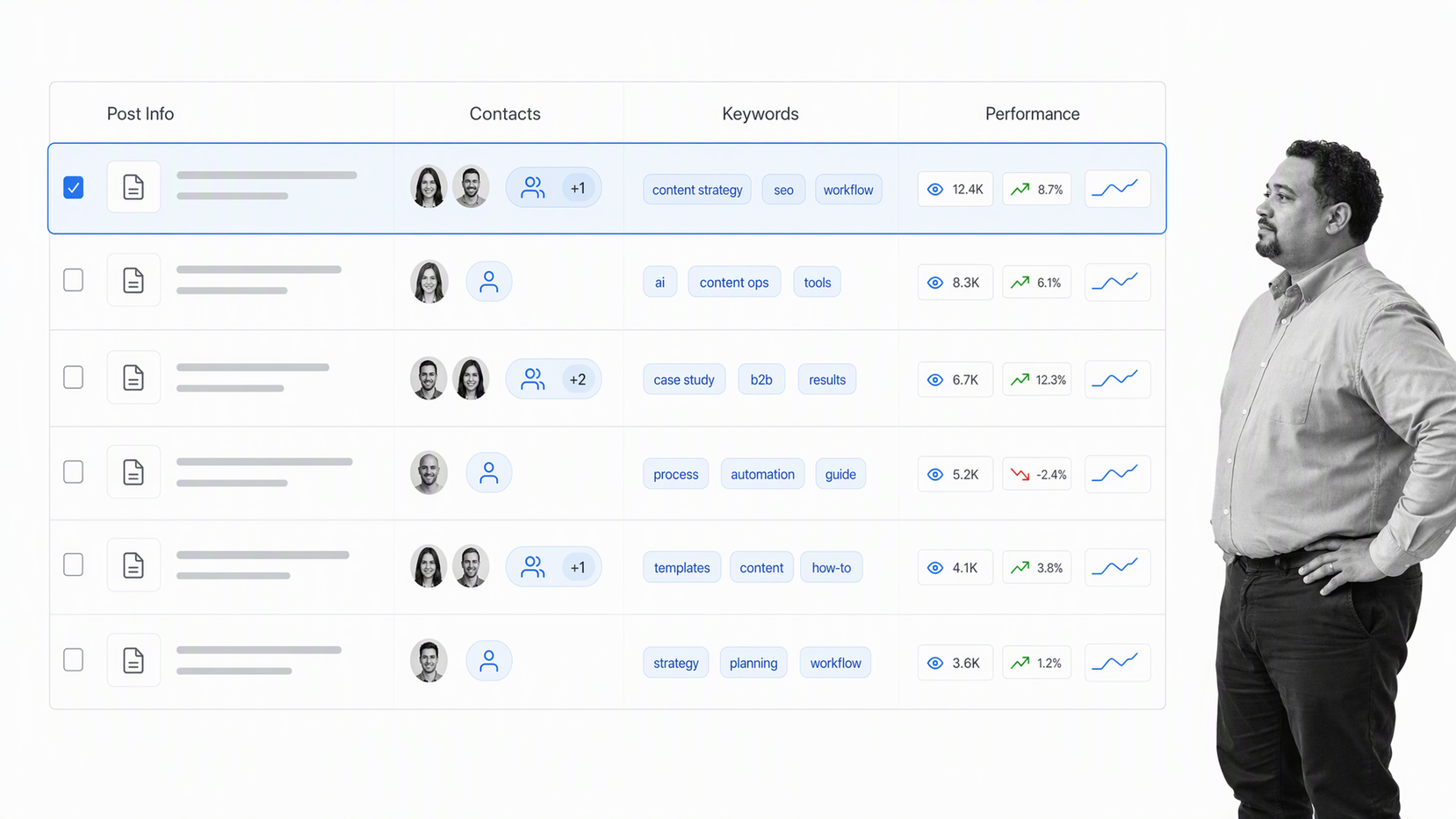Check the checkbox in the content ops row
The image size is (1456, 819).
[74, 280]
